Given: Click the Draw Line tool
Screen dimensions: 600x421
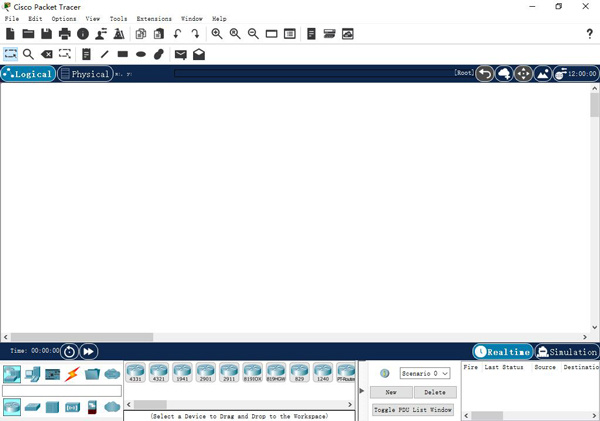Looking at the screenshot, I should [105, 54].
